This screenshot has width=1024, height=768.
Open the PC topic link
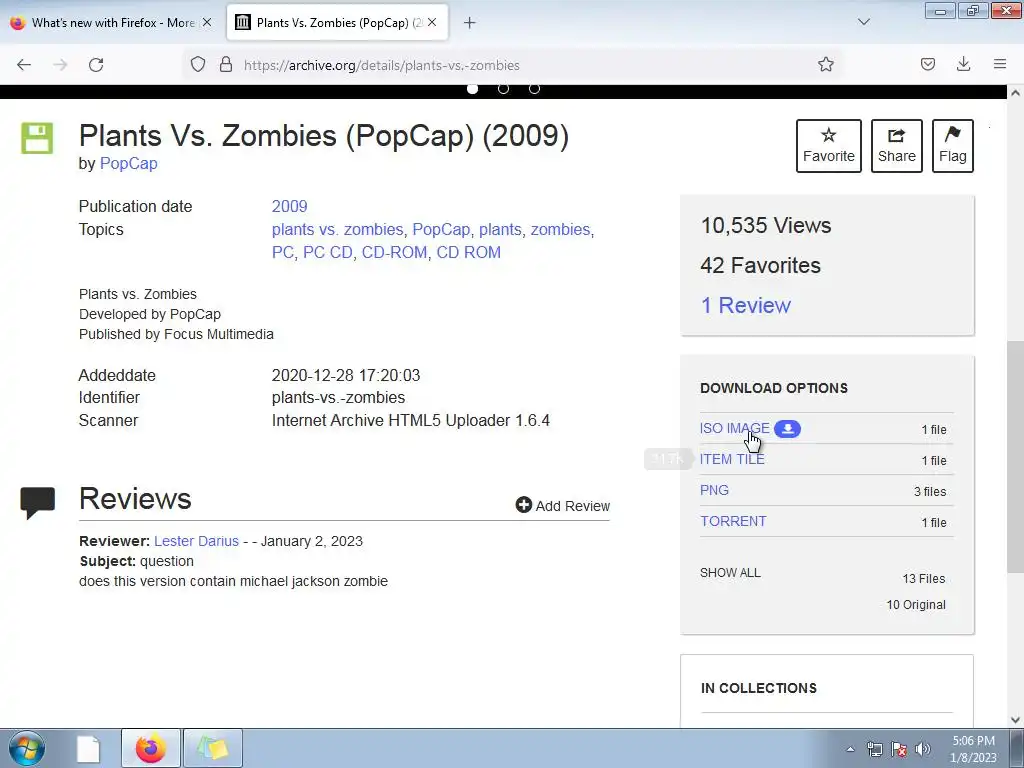(x=283, y=252)
